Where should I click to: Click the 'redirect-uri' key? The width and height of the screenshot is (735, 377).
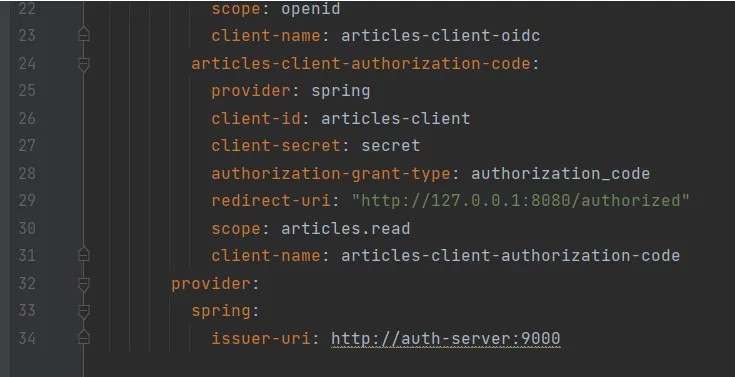click(271, 201)
